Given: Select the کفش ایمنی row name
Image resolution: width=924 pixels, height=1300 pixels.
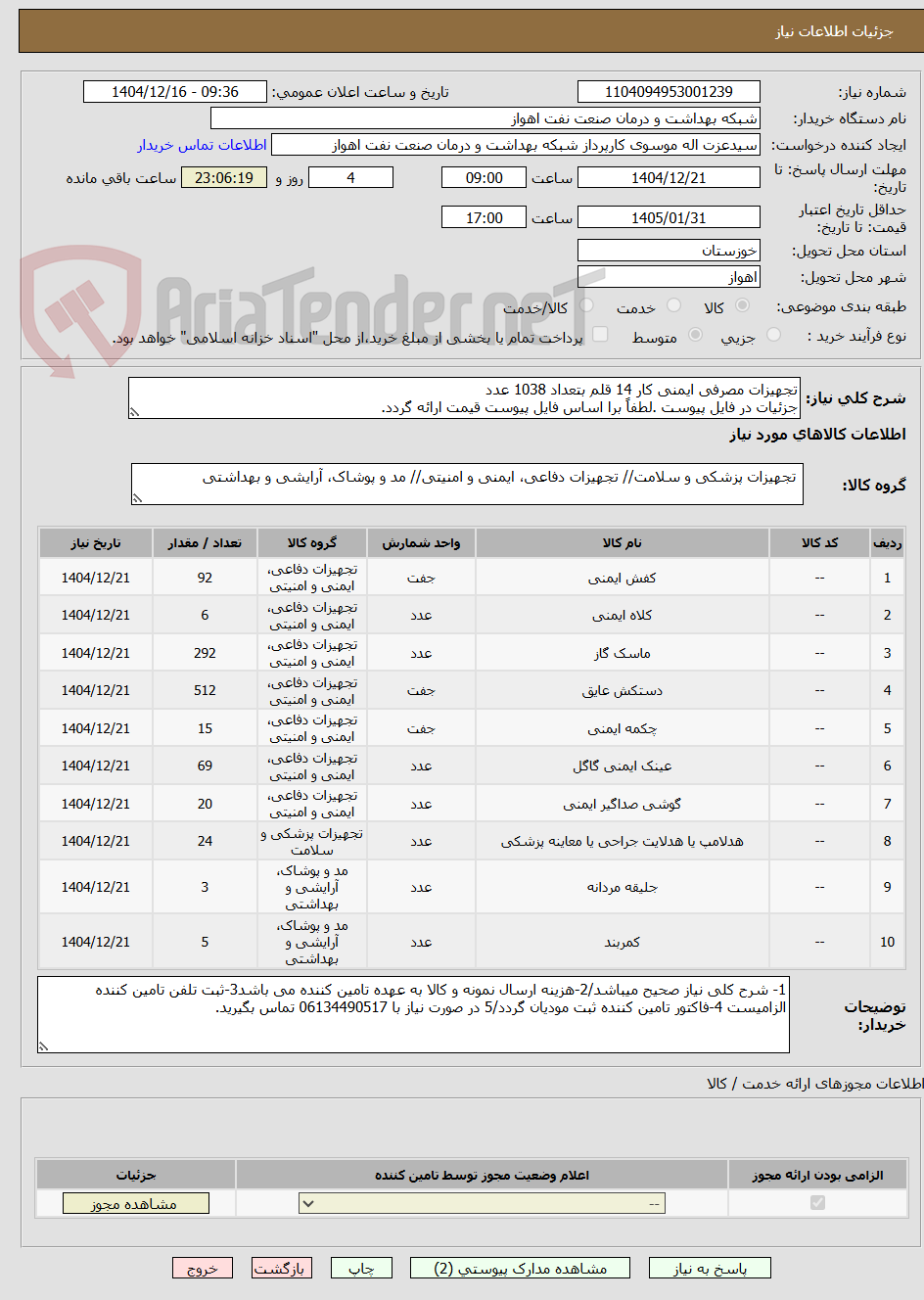Looking at the screenshot, I should pyautogui.click(x=622, y=578).
